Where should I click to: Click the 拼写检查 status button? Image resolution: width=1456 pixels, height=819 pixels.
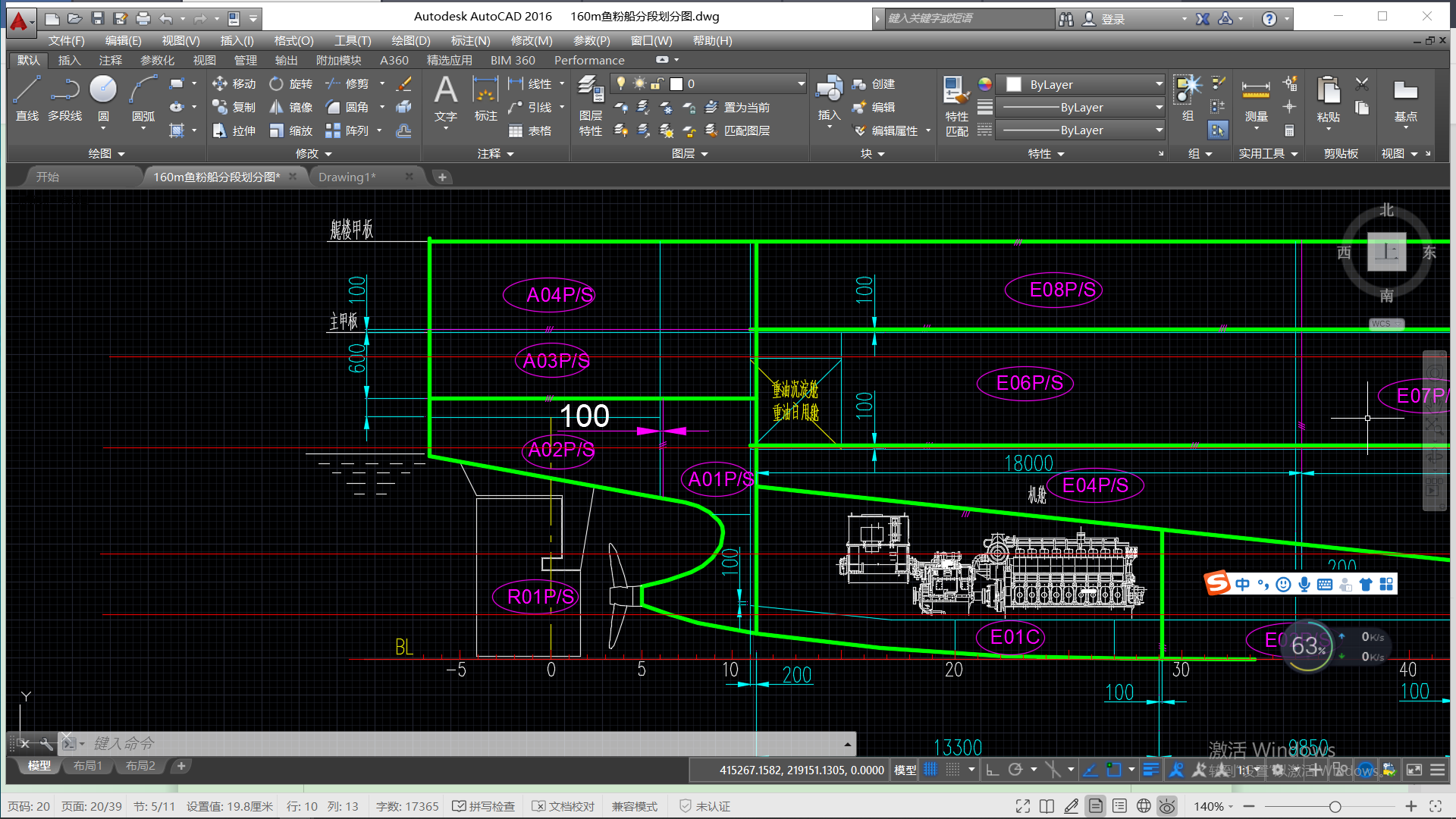(484, 806)
